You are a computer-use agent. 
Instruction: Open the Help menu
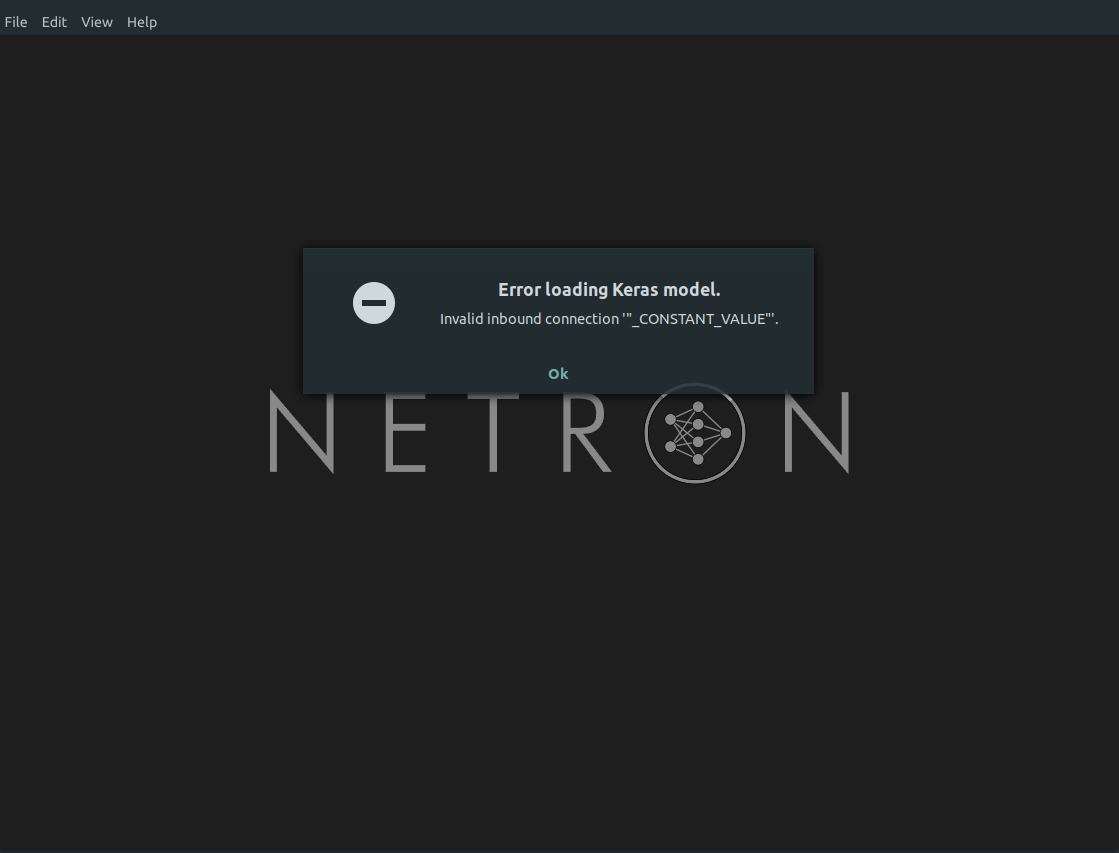coord(142,21)
